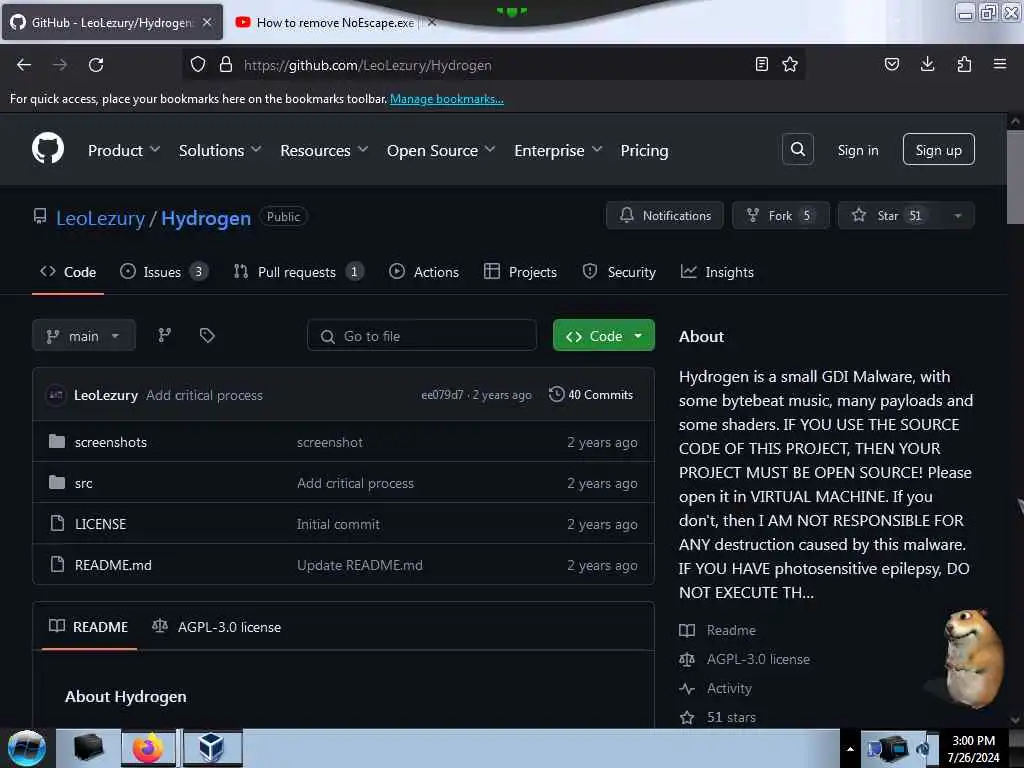Show site security info via the padlock icon
The height and width of the screenshot is (768, 1024).
tap(226, 64)
